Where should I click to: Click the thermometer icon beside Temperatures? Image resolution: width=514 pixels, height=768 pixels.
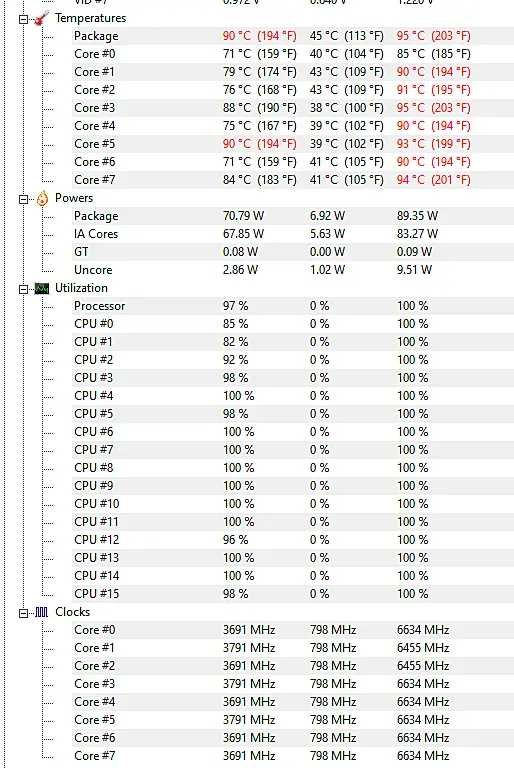pyautogui.click(x=43, y=18)
